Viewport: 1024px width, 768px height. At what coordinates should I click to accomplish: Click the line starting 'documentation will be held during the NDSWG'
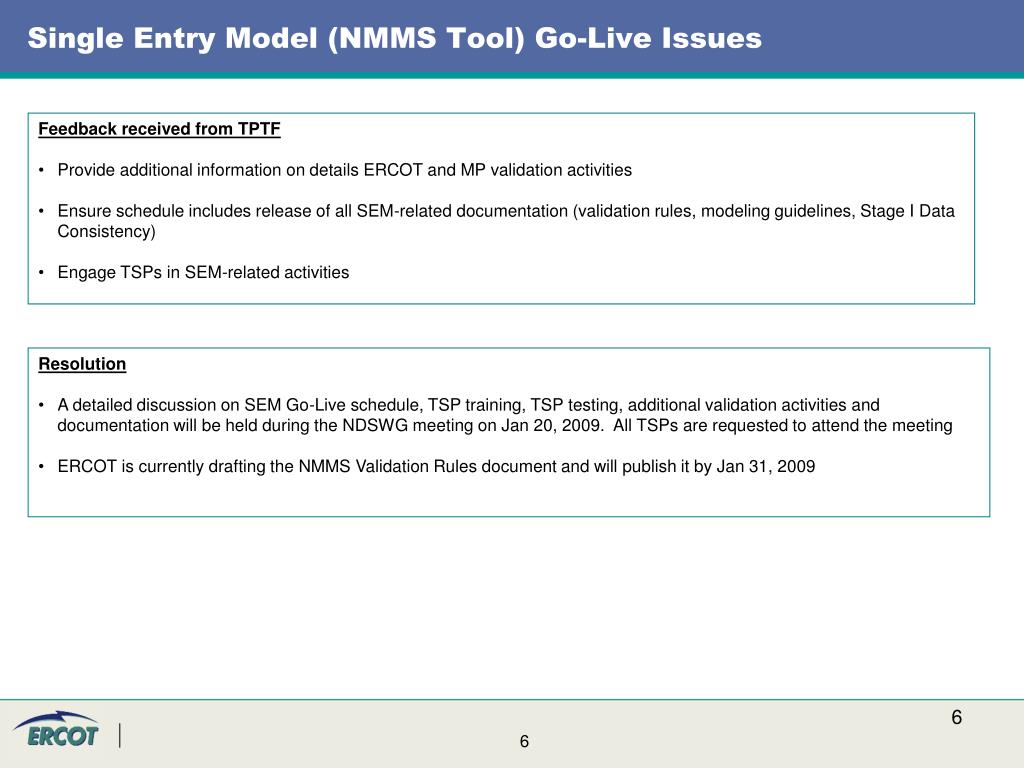point(505,426)
